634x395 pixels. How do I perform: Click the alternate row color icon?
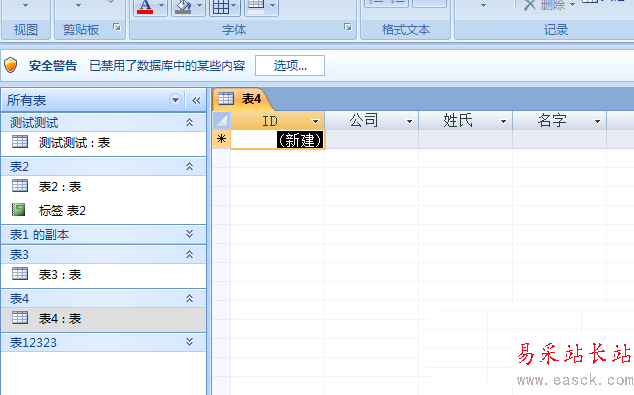coord(256,6)
